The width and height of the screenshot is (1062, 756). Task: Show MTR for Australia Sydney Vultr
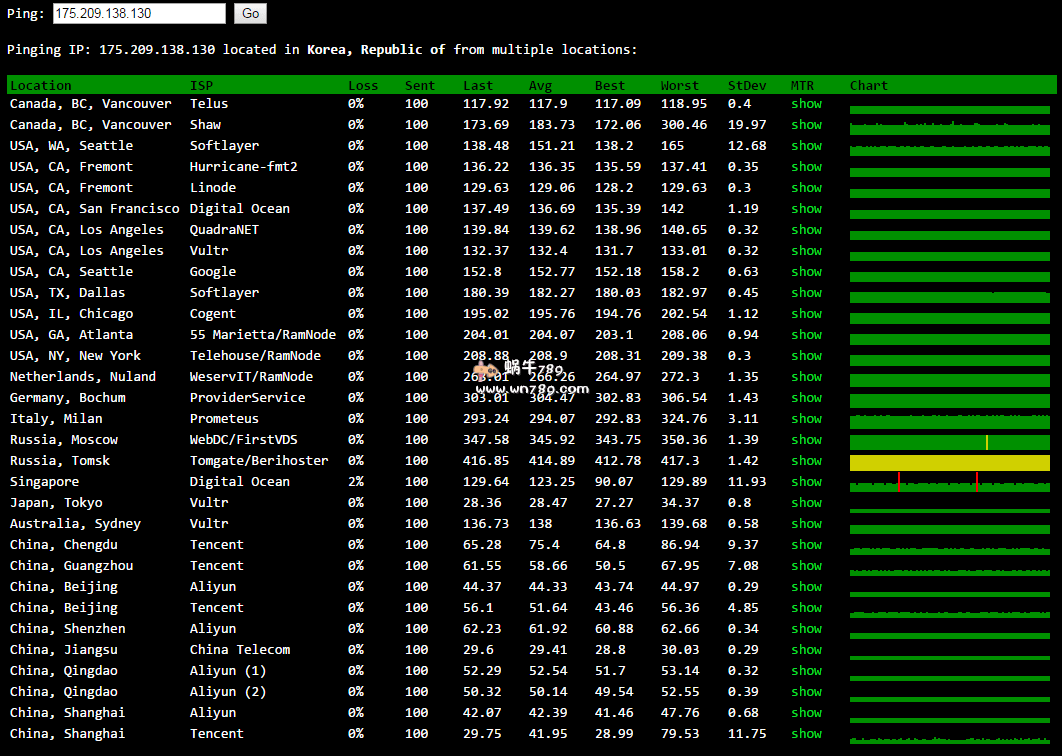[806, 524]
